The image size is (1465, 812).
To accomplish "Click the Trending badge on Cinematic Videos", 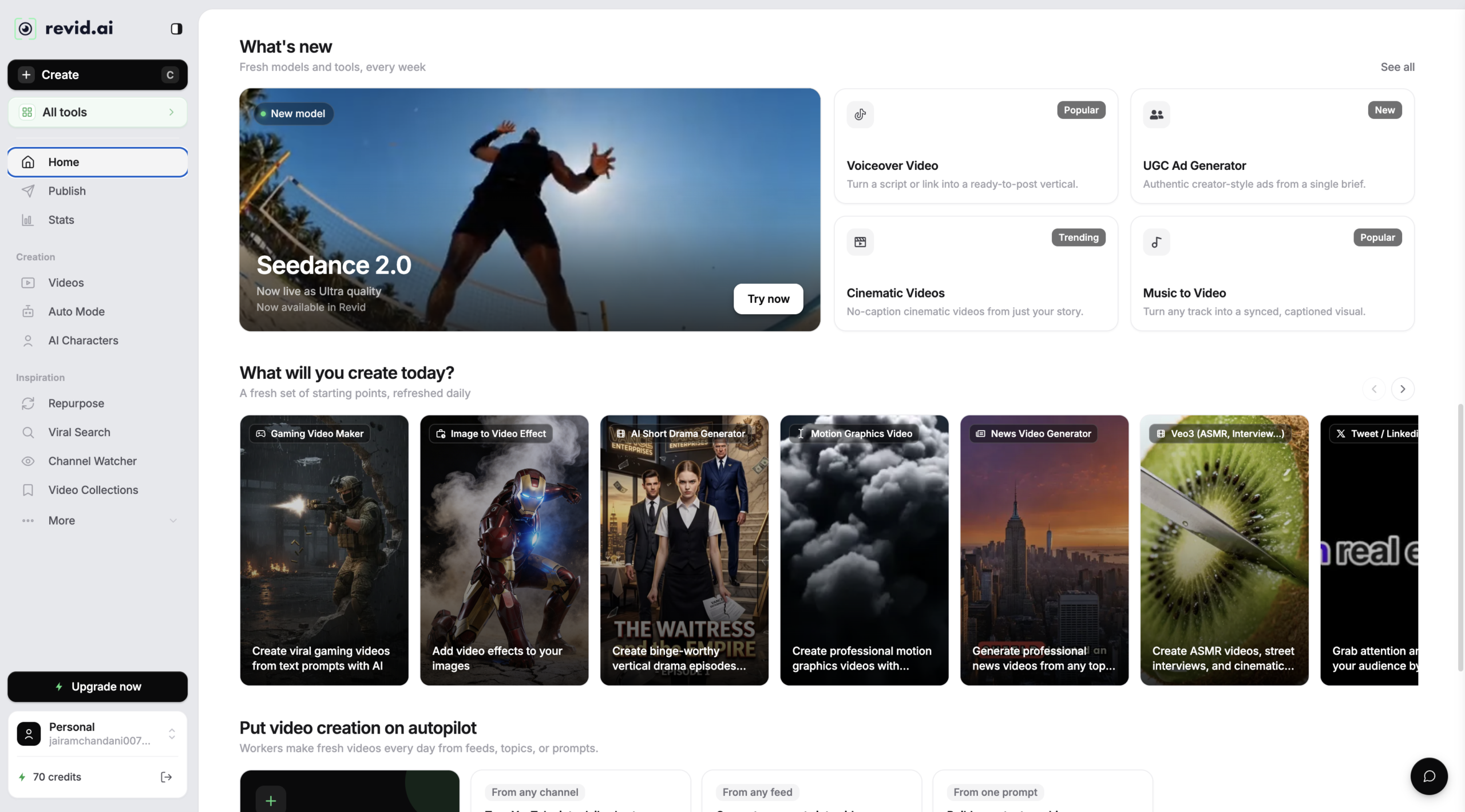I will (1078, 237).
